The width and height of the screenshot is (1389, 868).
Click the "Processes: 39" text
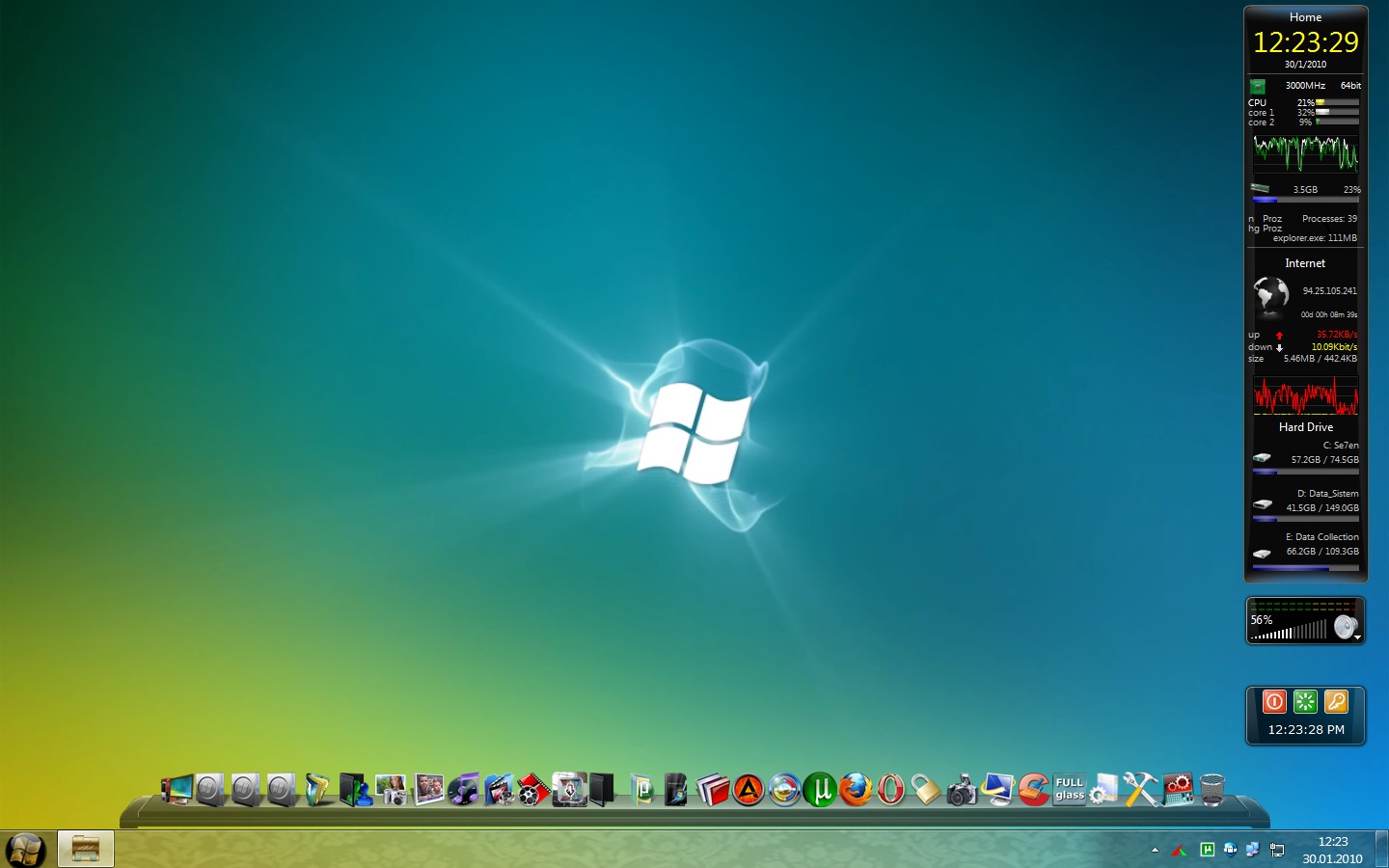pos(1329,219)
